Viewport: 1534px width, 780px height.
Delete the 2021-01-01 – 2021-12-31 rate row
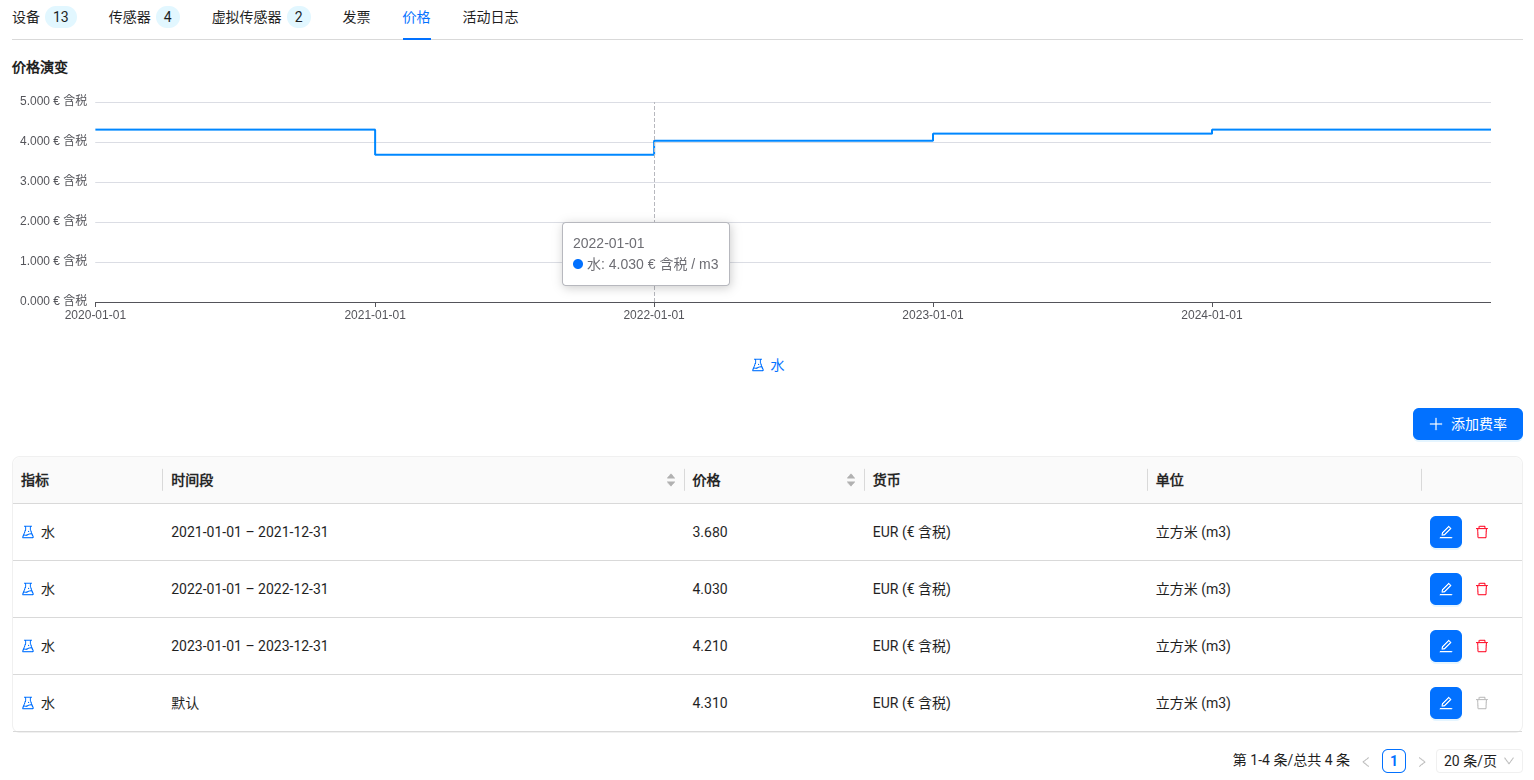(1482, 532)
